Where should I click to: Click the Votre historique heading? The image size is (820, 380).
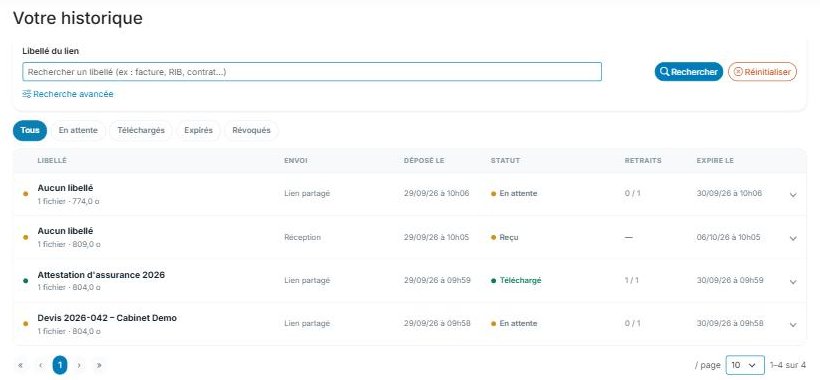click(78, 18)
